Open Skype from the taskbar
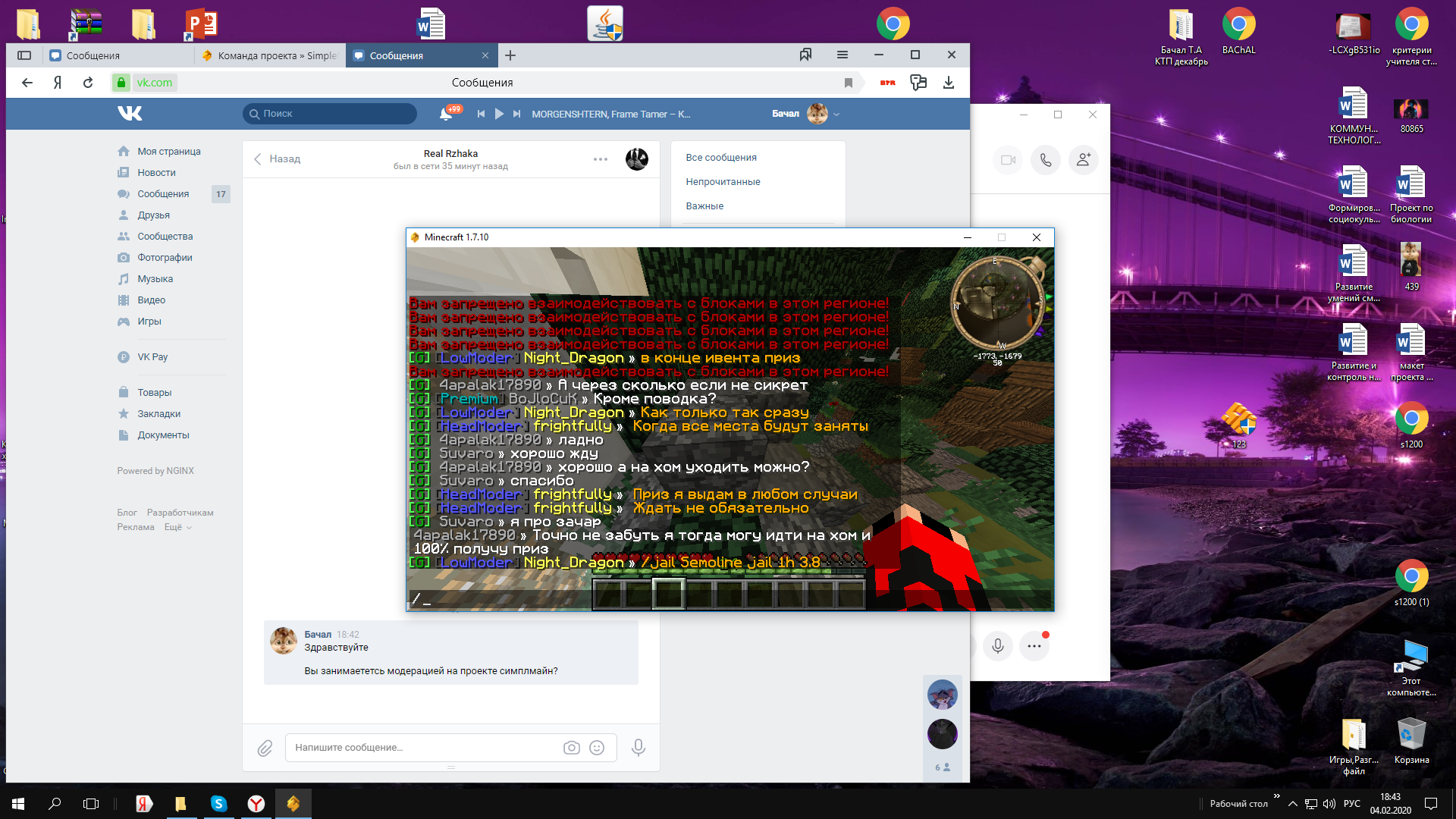Image resolution: width=1456 pixels, height=819 pixels. [218, 804]
